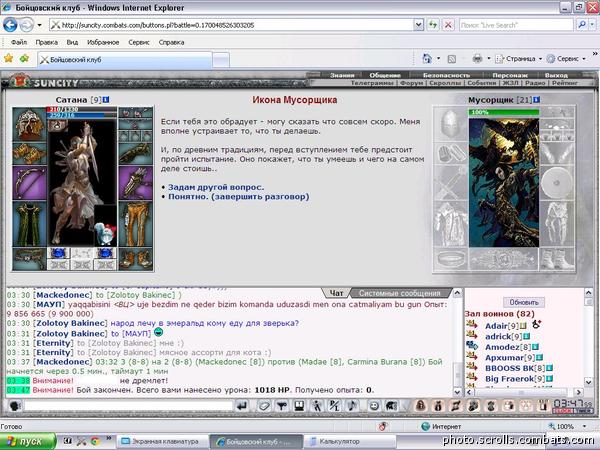The width and height of the screenshot is (600, 450).
Task: Click Сатана's bow weapon slot
Action: tap(29, 183)
